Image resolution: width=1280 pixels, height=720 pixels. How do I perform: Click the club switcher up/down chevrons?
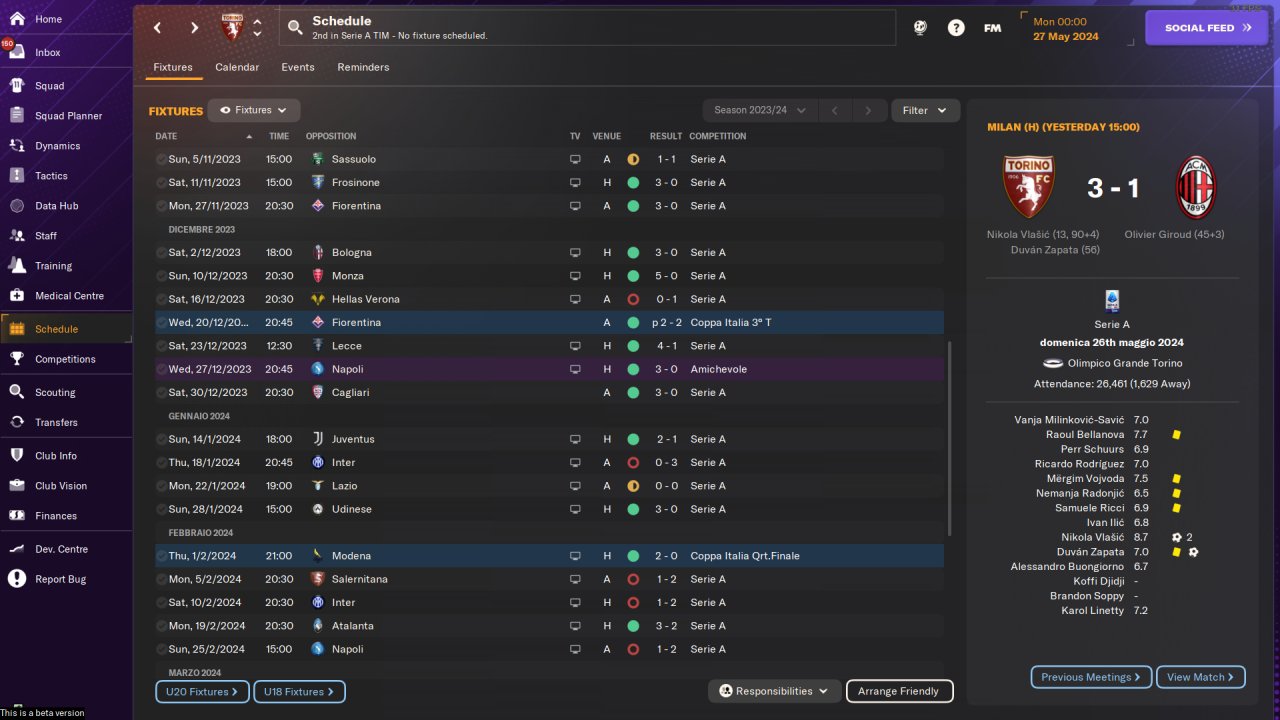(x=257, y=27)
